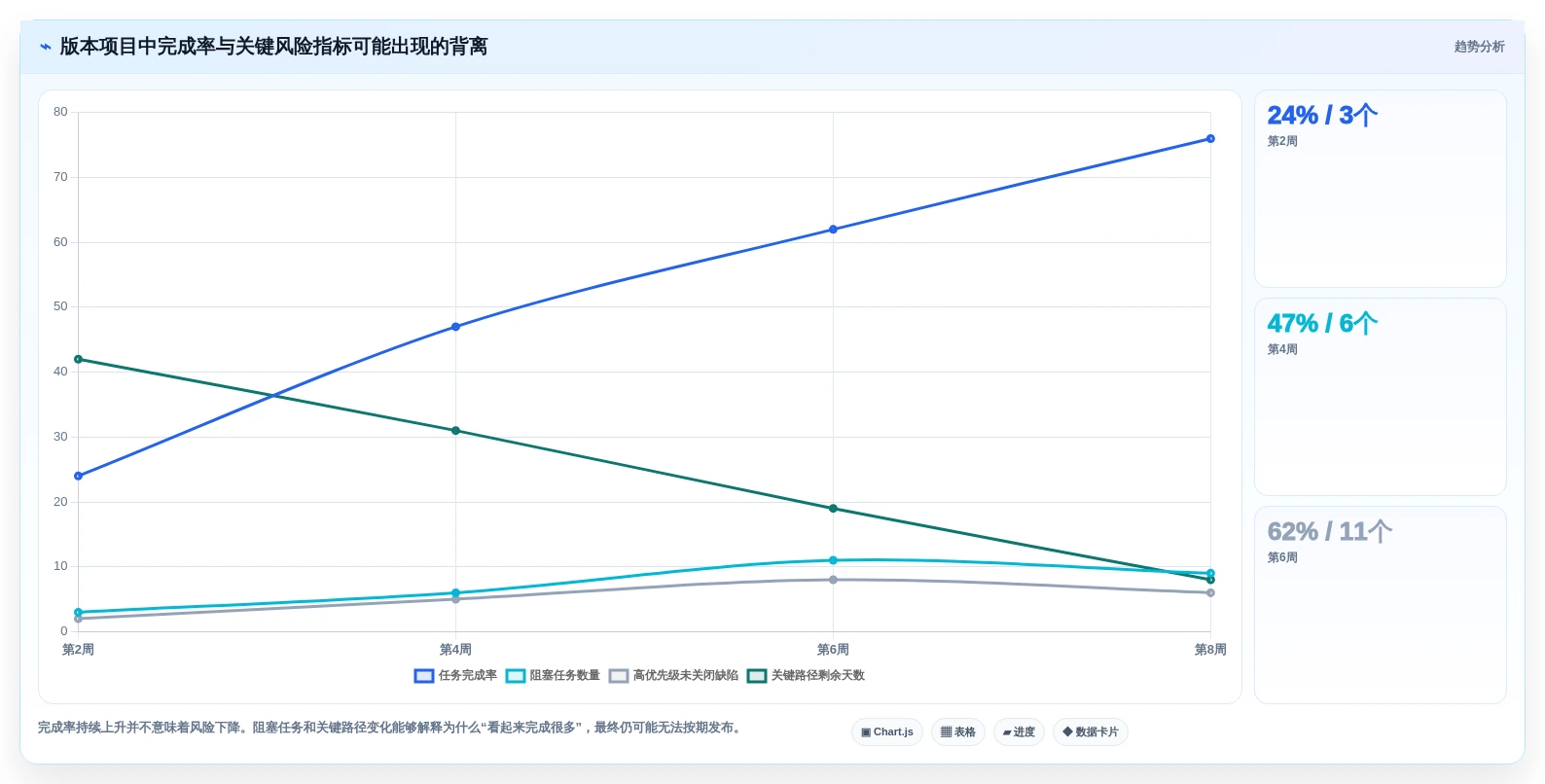Click 阻塞任务数量 point at 第6周
Image resolution: width=1545 pixels, height=784 pixels.
click(x=833, y=560)
